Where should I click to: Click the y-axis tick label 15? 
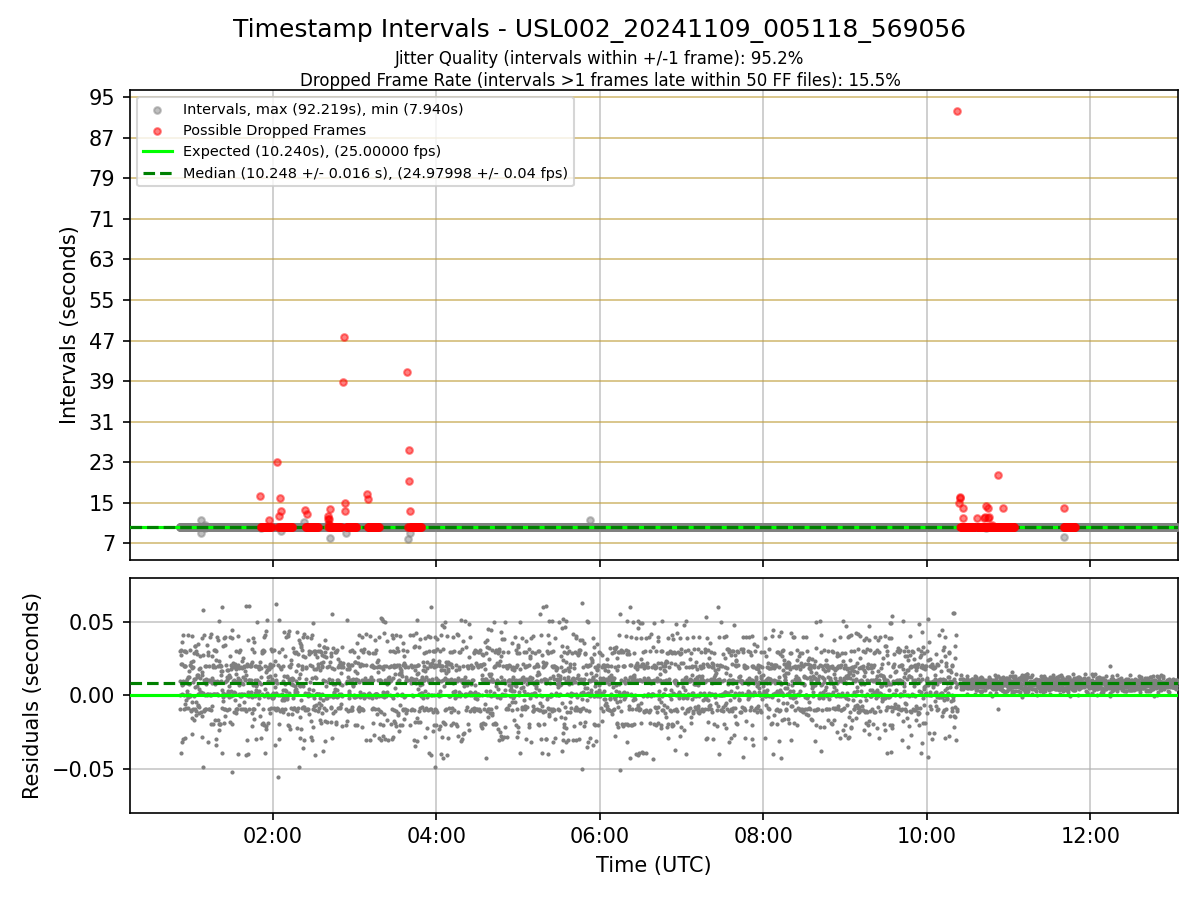tap(101, 503)
